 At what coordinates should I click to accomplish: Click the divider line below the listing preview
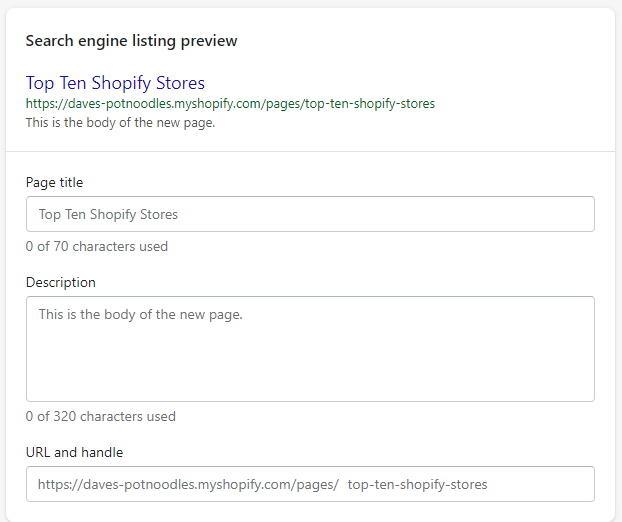click(310, 151)
